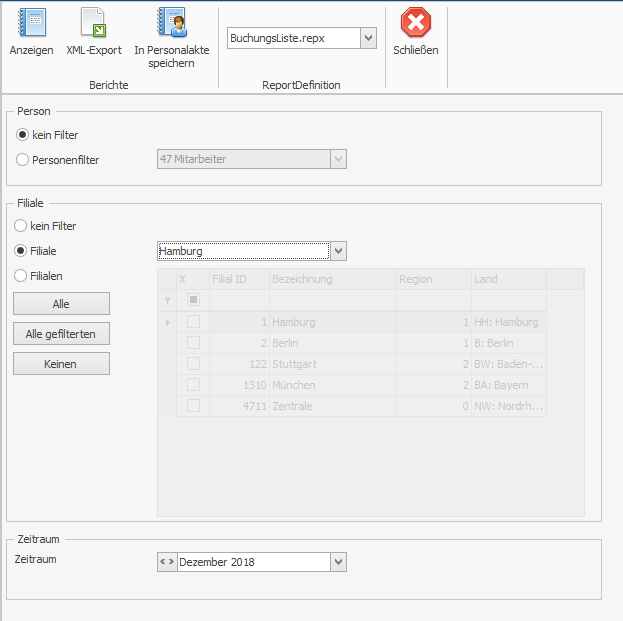The height and width of the screenshot is (621, 623).
Task: Click the Alle gefilterten button
Action: pos(61,333)
